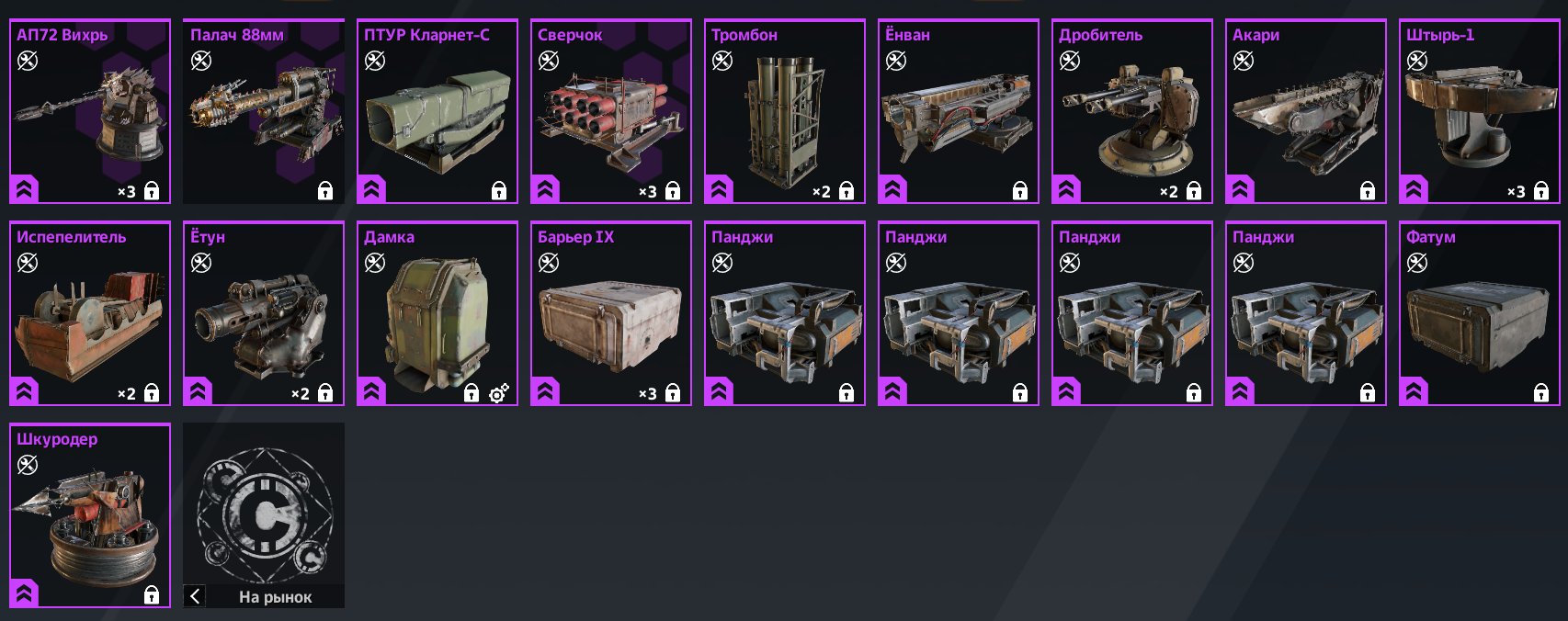
Task: Click the back arrow beside На рынок
Action: (195, 596)
